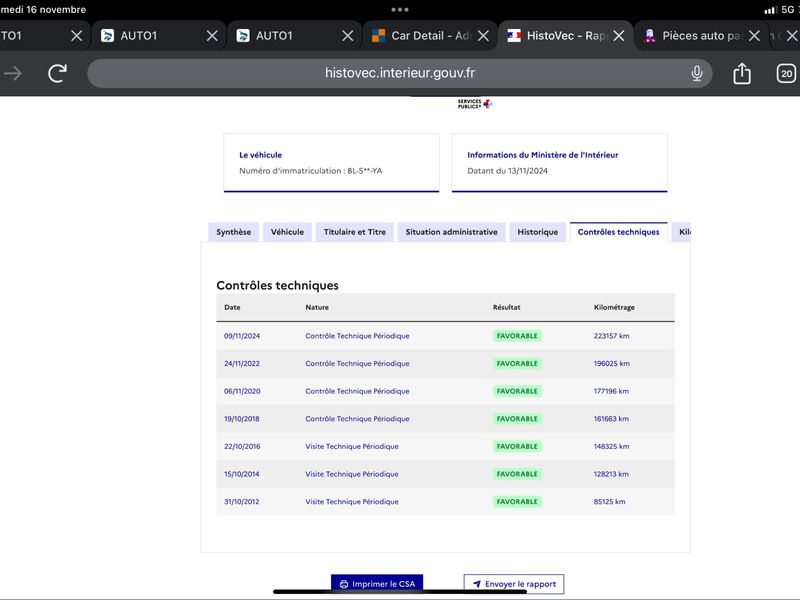The height and width of the screenshot is (600, 800).
Task: Click the histovec.interieur.gouv.fr address bar
Action: (399, 73)
